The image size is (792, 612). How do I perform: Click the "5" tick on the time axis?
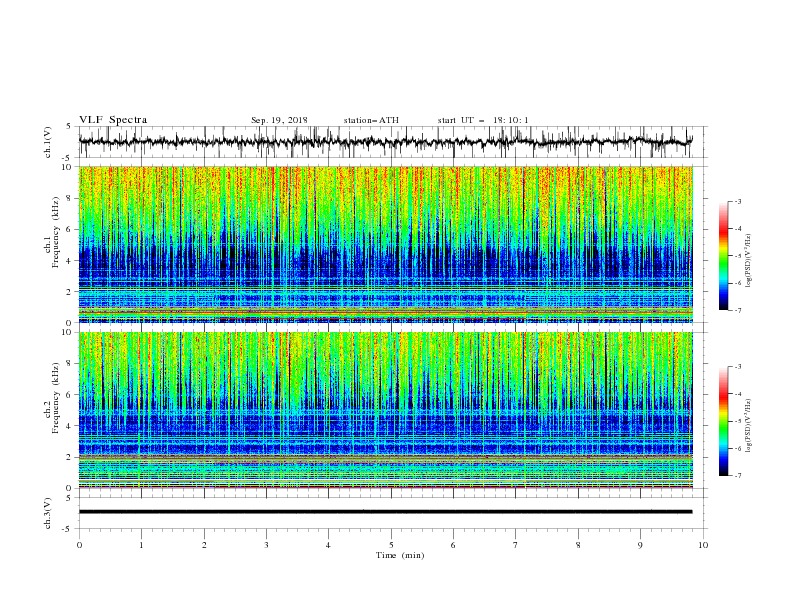(391, 545)
